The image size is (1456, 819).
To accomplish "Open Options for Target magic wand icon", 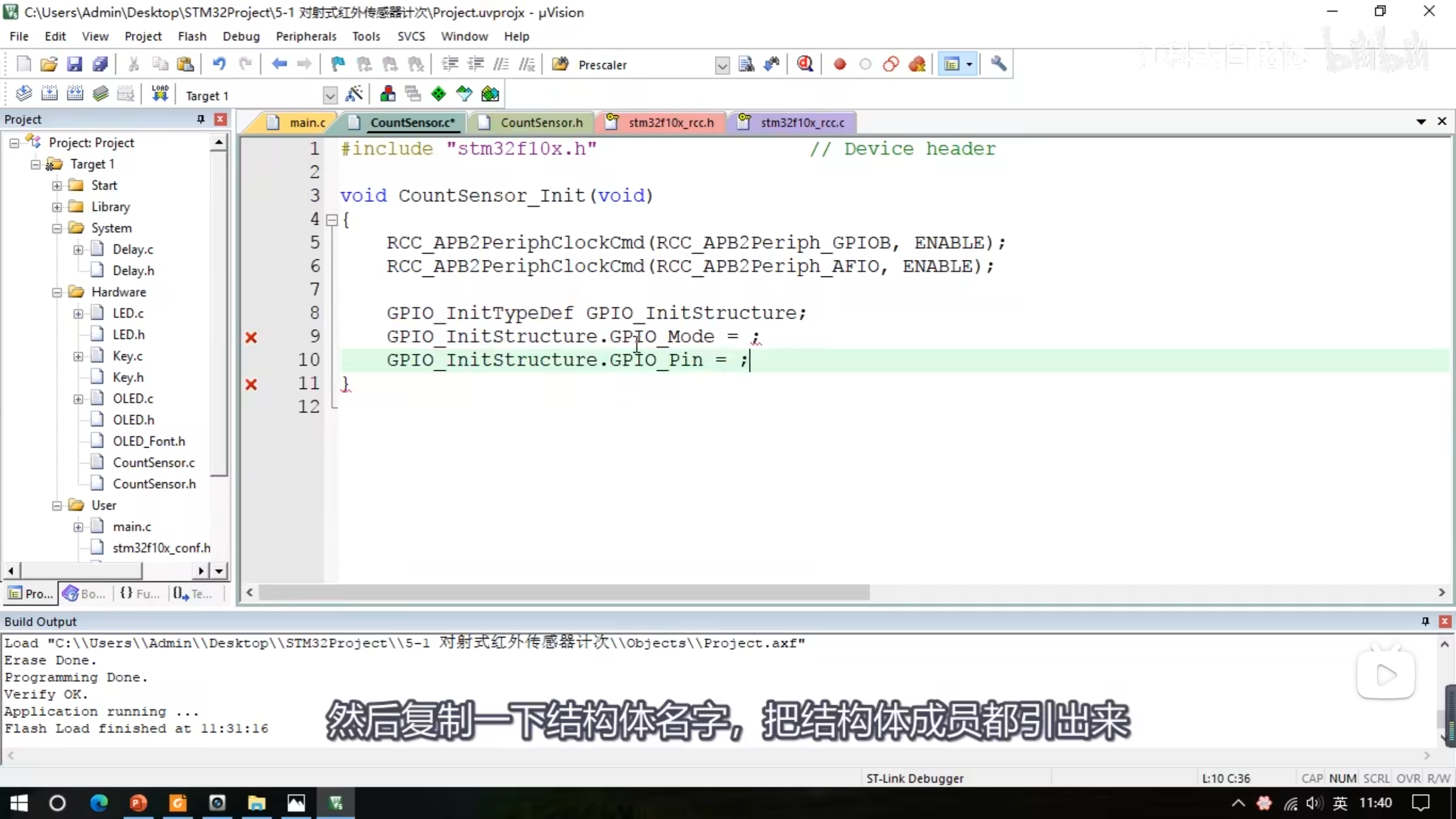I will pos(354,94).
